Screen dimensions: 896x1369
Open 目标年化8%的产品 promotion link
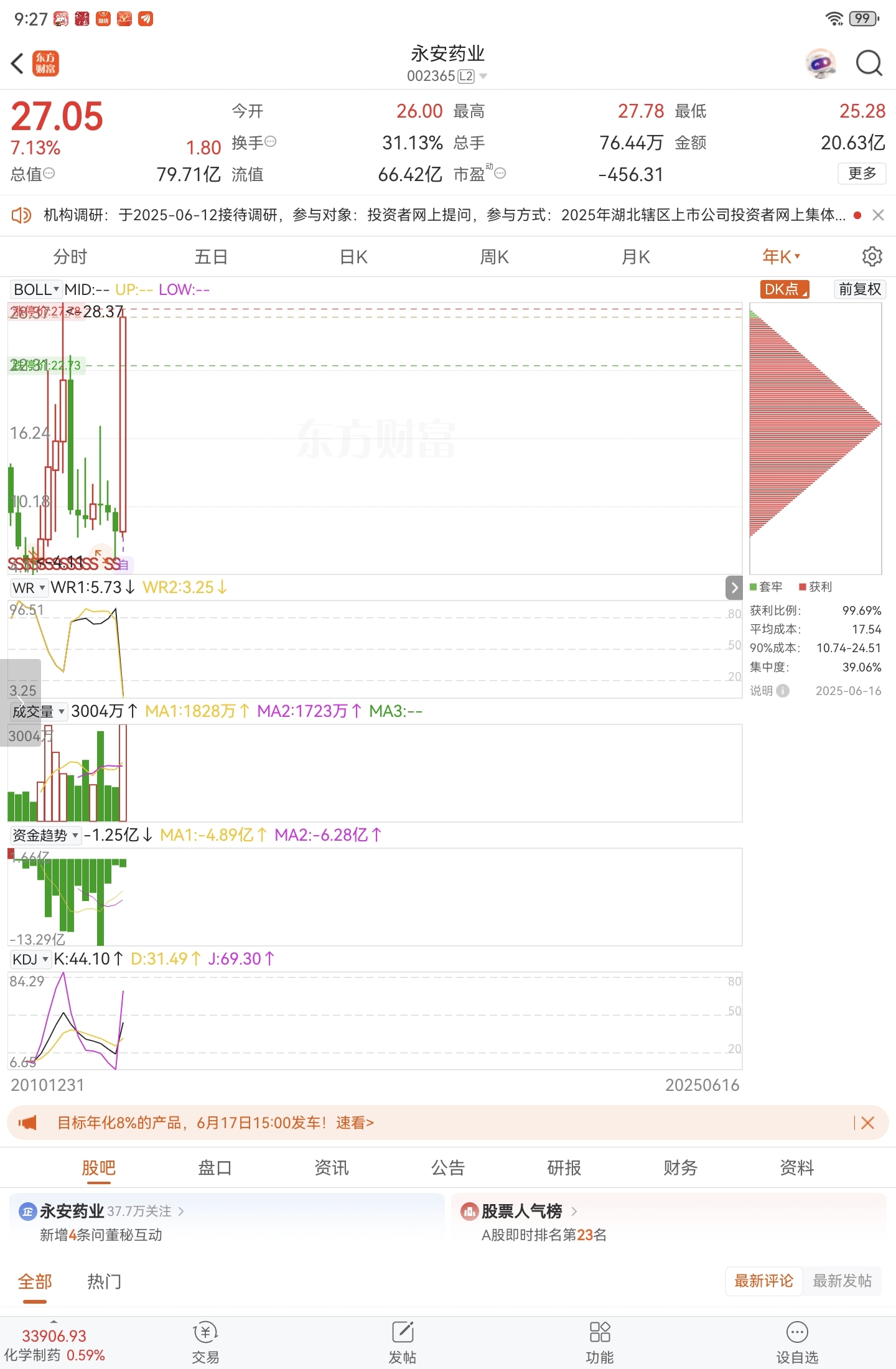[x=215, y=1123]
